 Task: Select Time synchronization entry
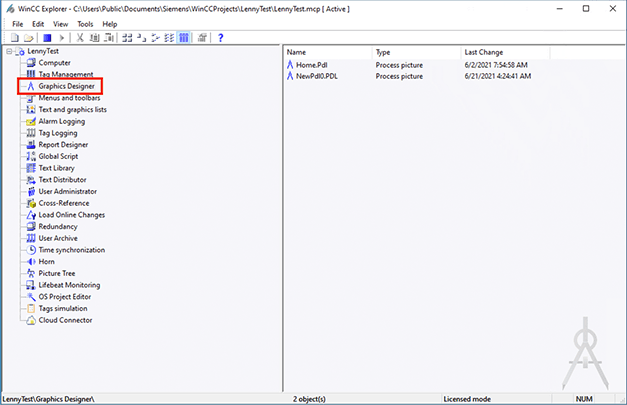pyautogui.click(x=72, y=250)
